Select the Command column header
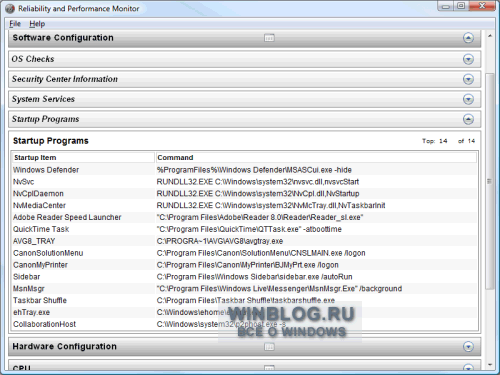This screenshot has height=375, width=500. pyautogui.click(x=316, y=157)
